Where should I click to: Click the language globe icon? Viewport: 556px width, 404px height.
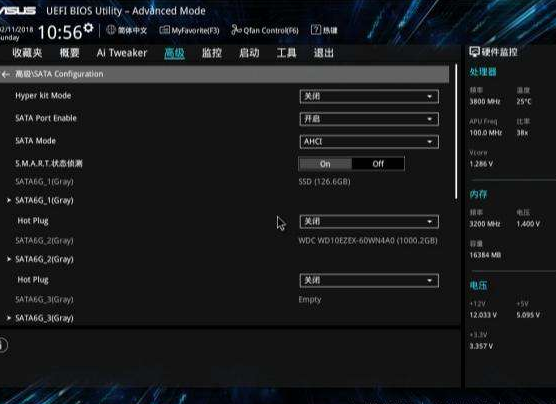click(111, 30)
